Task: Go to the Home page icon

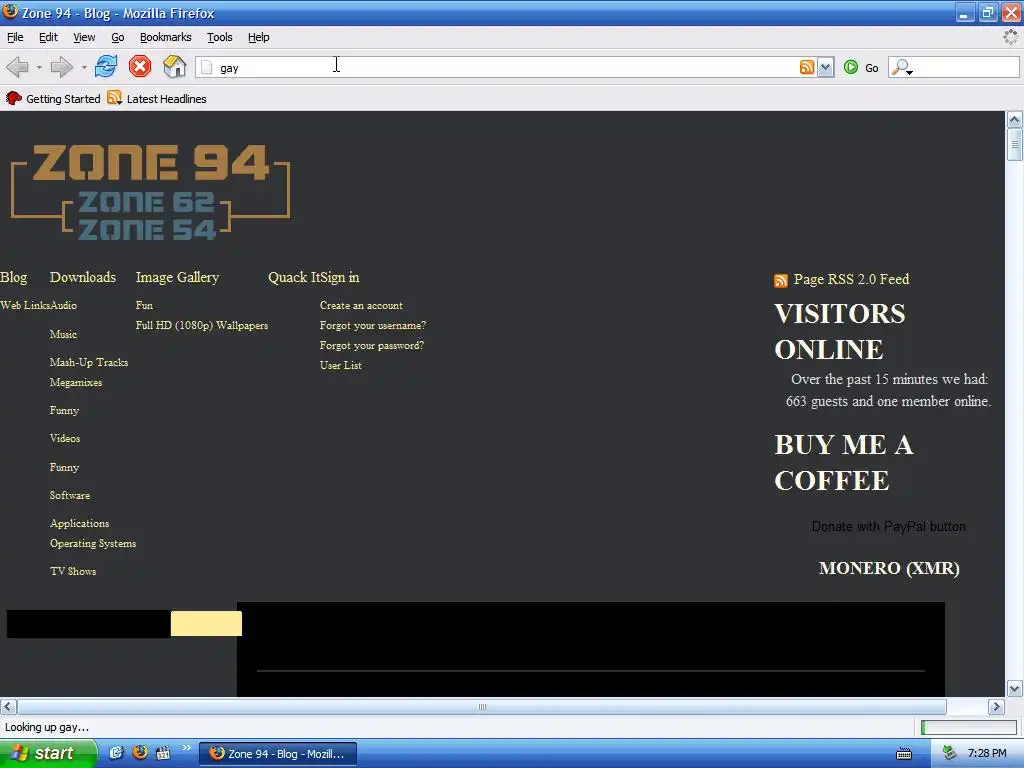Action: 174,67
